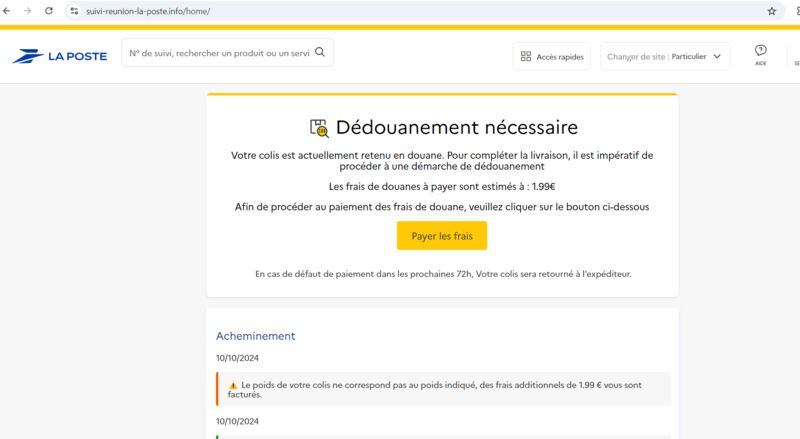Expand the Changer de site dropdown
The width and height of the screenshot is (800, 439).
[x=664, y=57]
